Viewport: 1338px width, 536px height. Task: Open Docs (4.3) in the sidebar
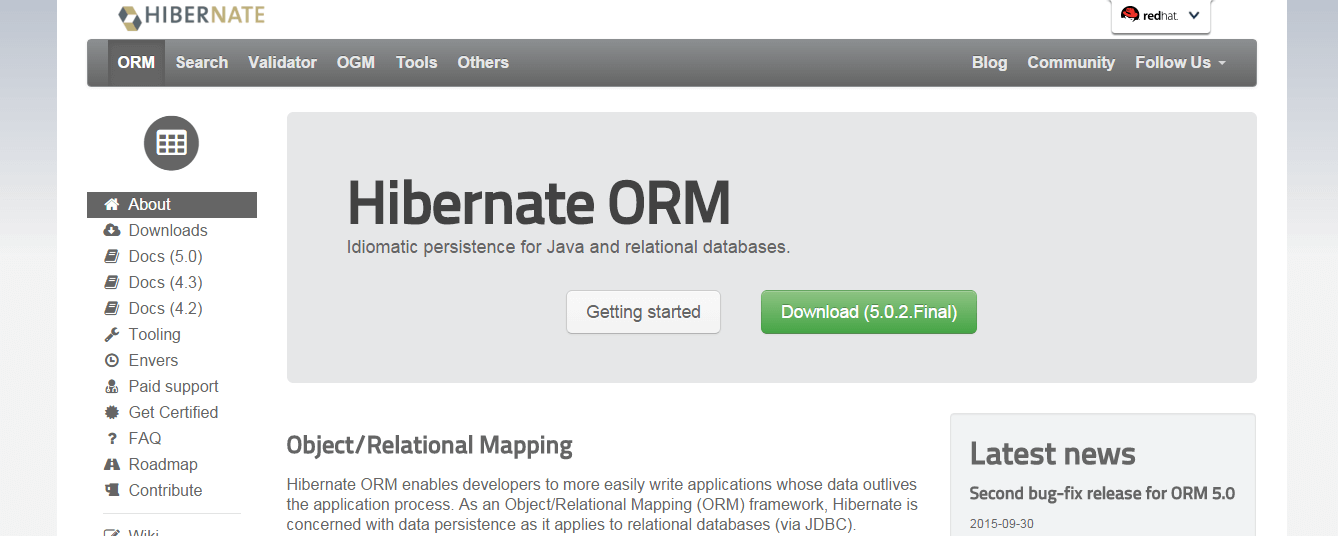tap(165, 282)
